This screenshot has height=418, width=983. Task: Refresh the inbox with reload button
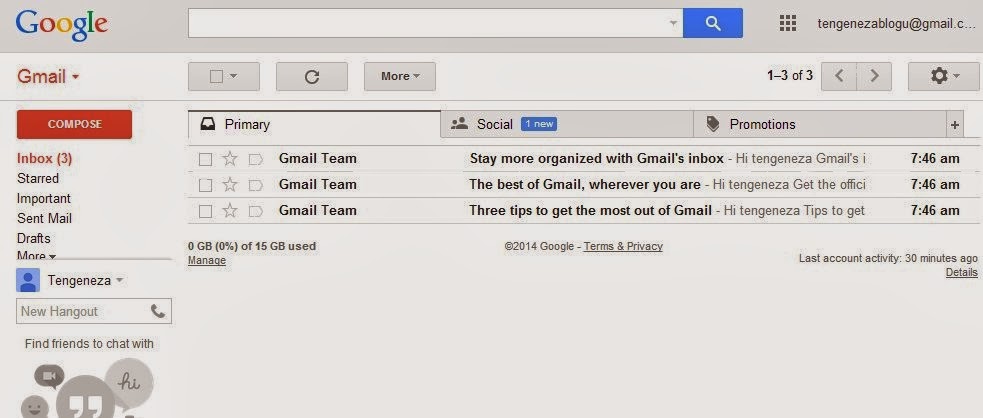pyautogui.click(x=311, y=76)
